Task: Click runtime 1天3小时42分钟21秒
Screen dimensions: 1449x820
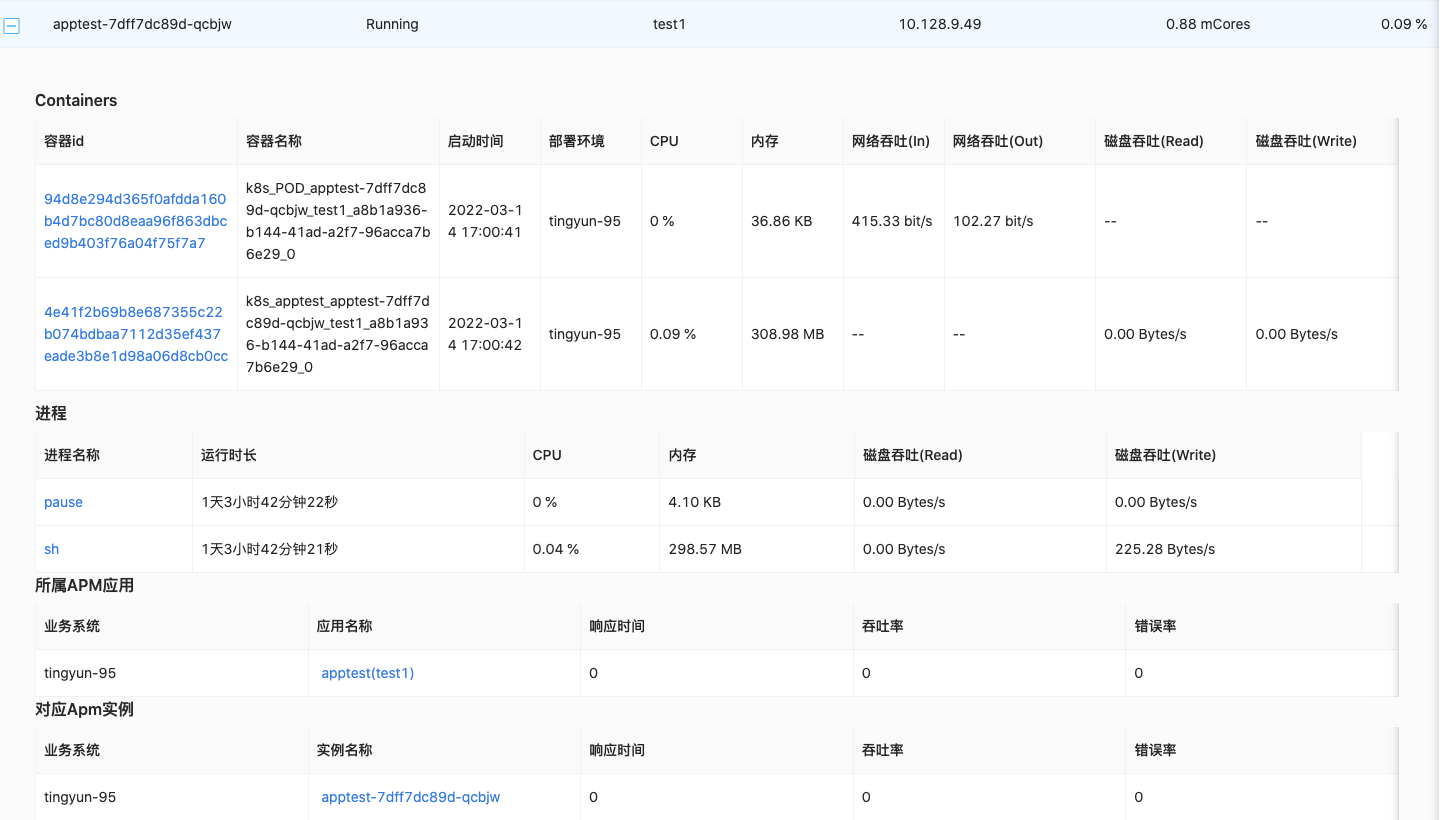Action: tap(269, 549)
